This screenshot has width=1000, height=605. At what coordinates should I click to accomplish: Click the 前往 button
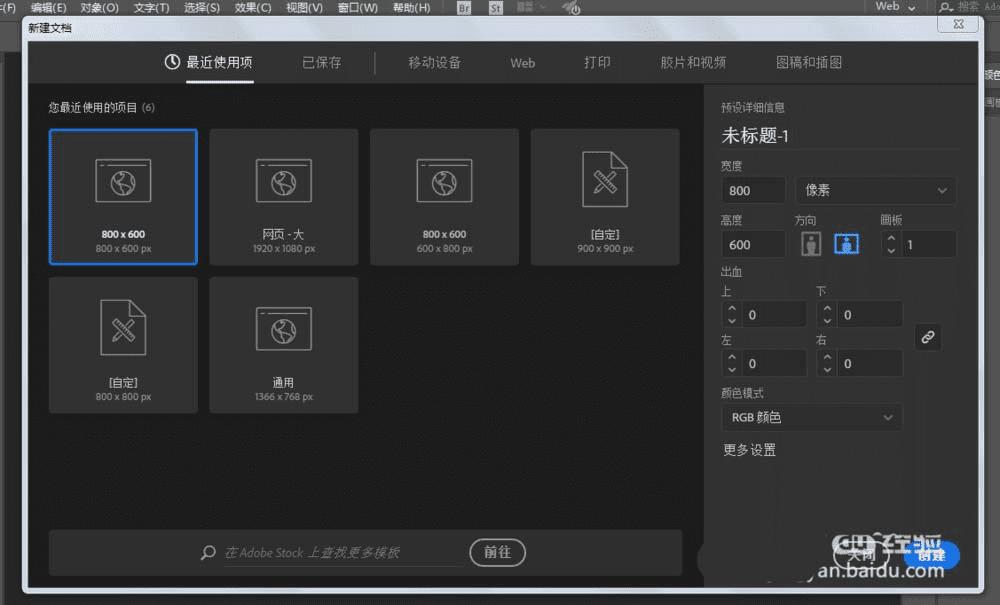(497, 552)
